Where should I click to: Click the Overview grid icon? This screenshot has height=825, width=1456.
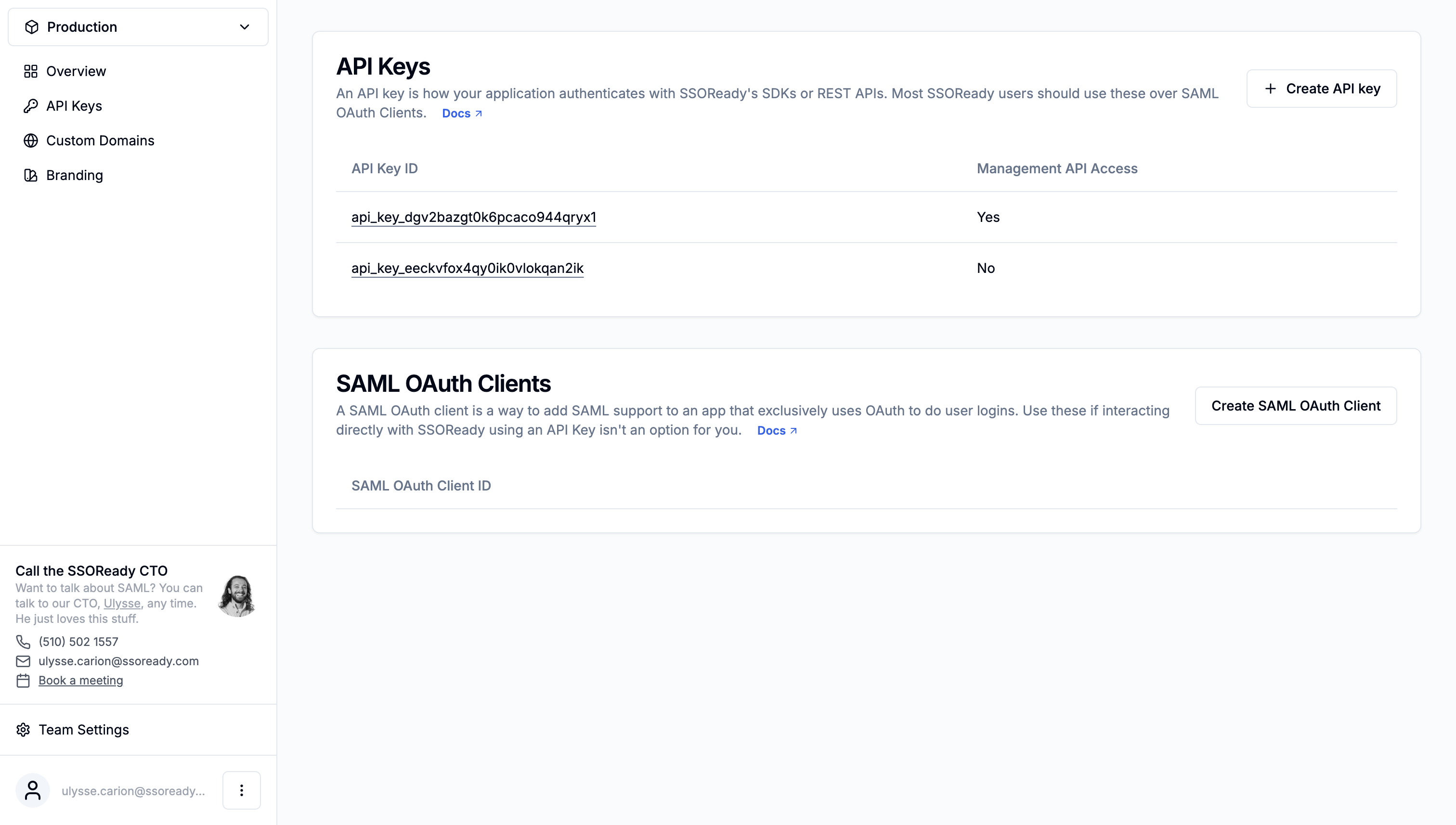click(31, 71)
